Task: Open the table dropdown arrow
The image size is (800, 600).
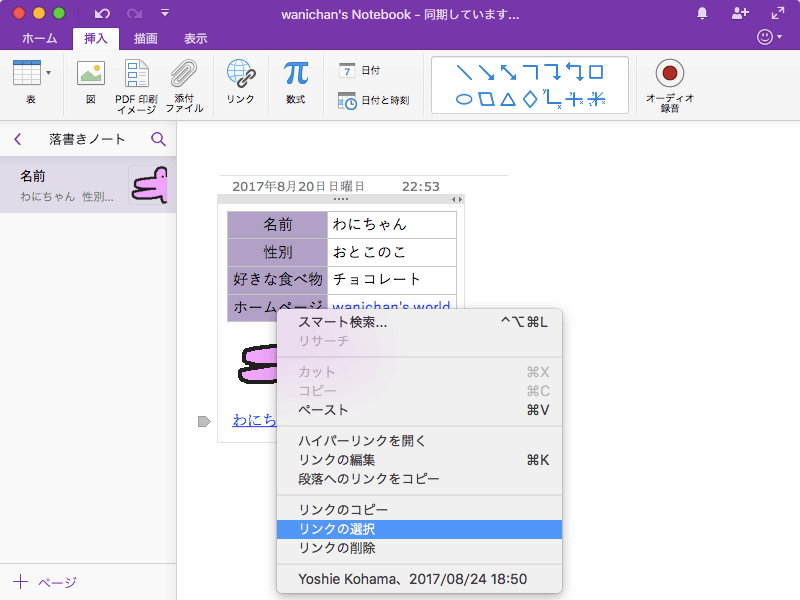Action: click(x=49, y=73)
